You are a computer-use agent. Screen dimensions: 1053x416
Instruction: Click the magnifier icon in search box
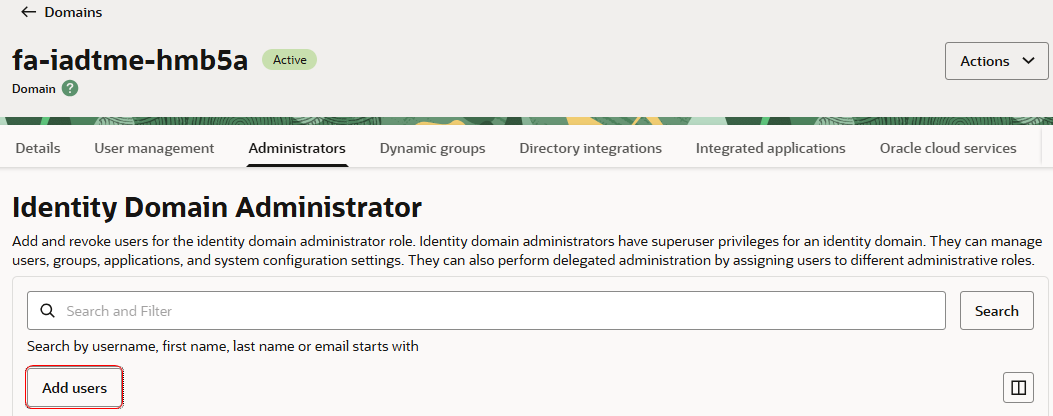[x=47, y=311]
